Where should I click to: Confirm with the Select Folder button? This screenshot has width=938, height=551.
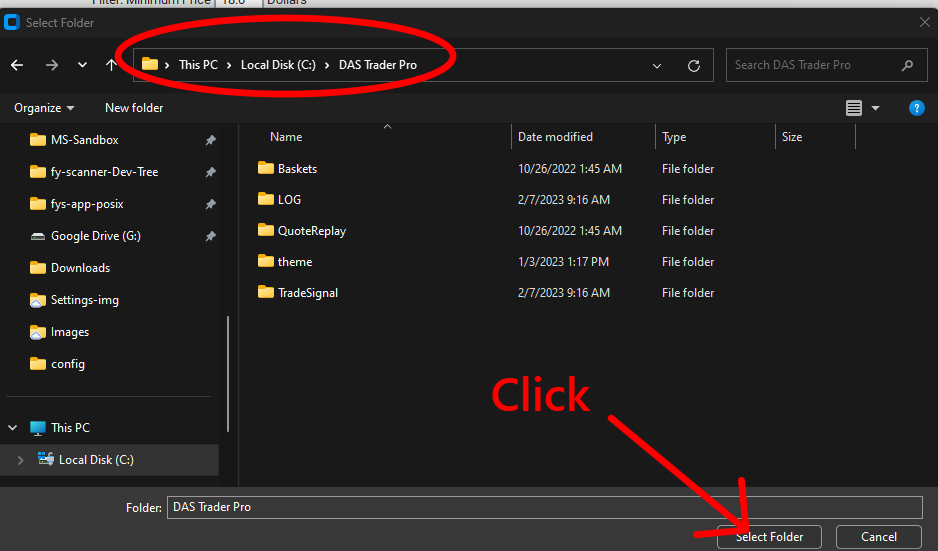pos(769,537)
